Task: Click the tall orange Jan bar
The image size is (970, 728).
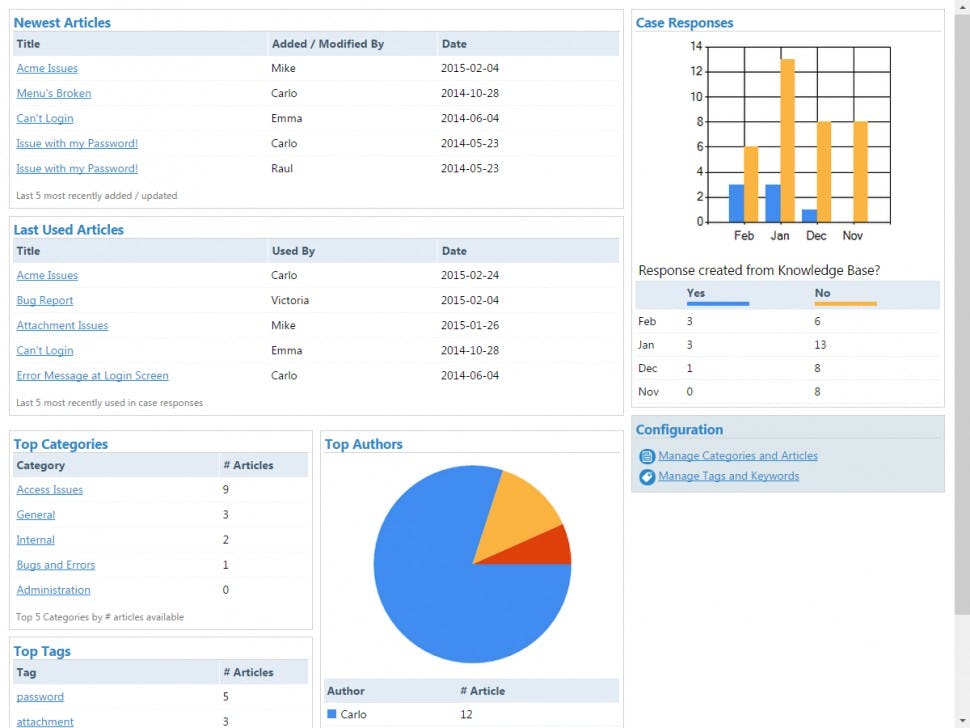Action: pyautogui.click(x=788, y=140)
